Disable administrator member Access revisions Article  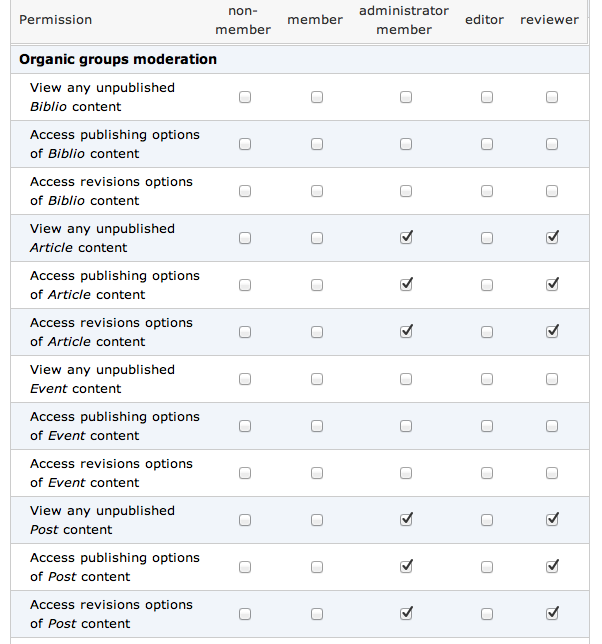[406, 332]
